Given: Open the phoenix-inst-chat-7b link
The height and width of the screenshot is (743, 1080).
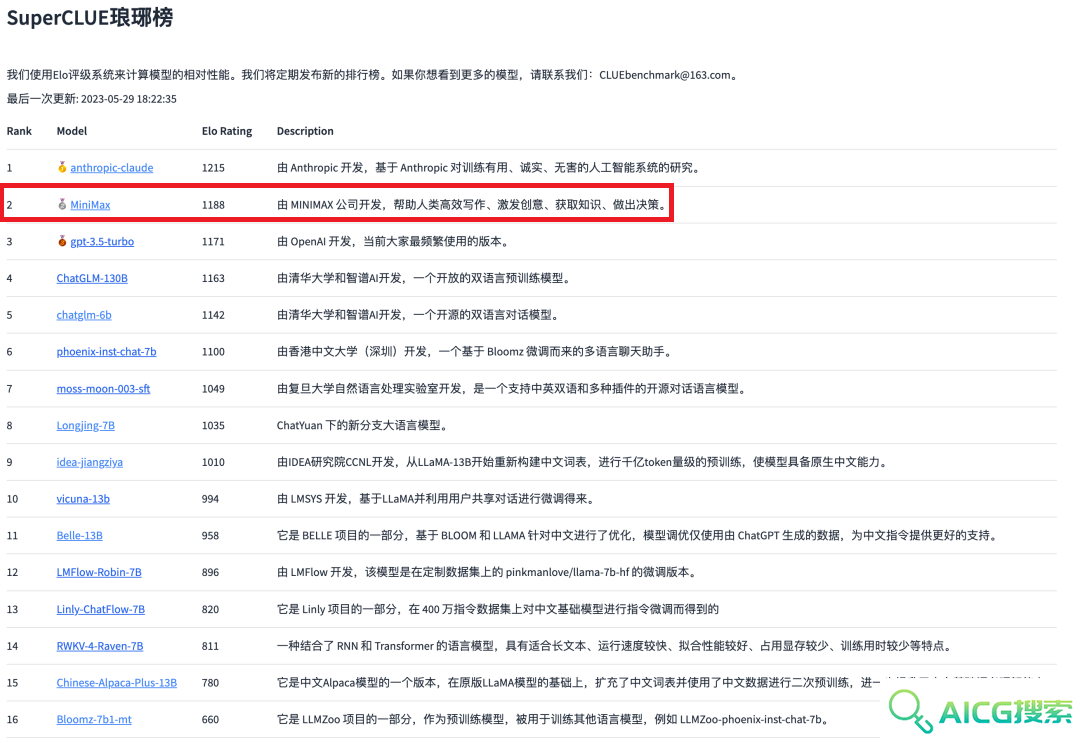Looking at the screenshot, I should point(106,351).
